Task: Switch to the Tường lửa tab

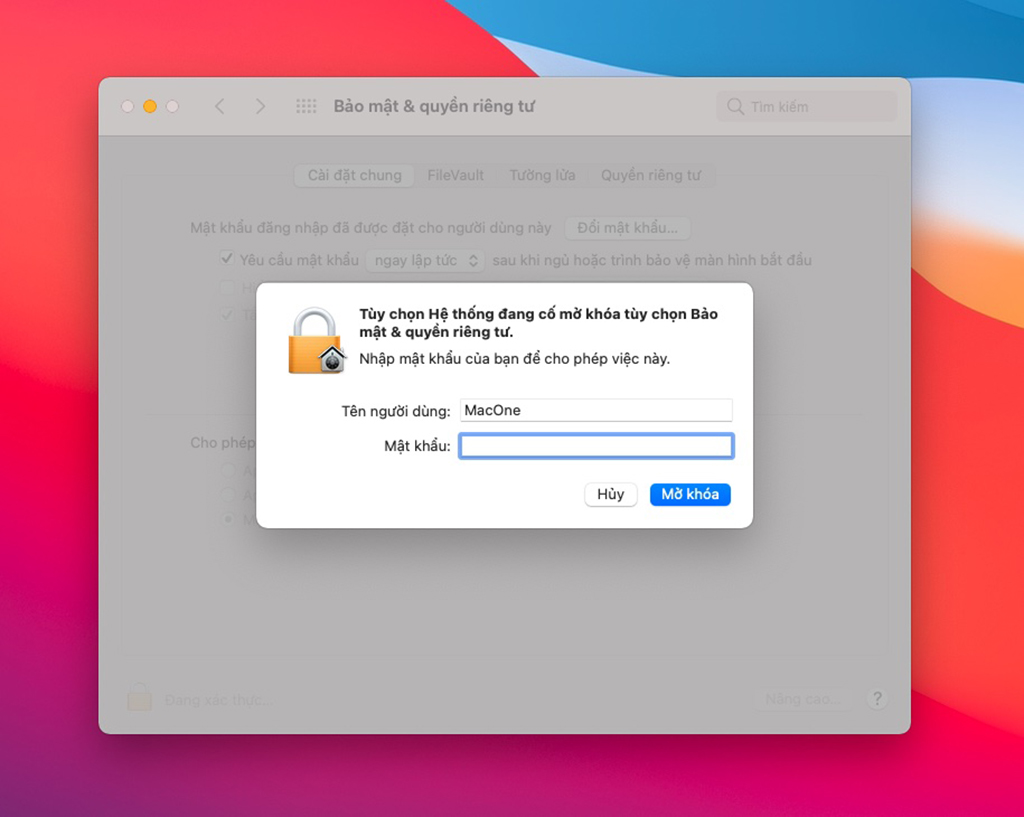Action: tap(542, 176)
